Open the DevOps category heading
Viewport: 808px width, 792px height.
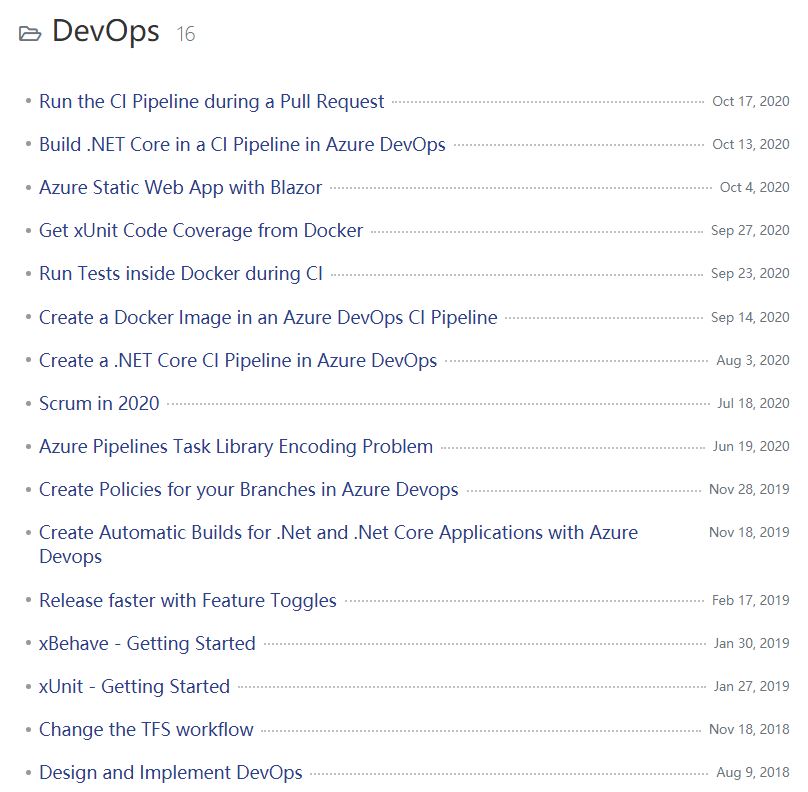click(x=106, y=31)
